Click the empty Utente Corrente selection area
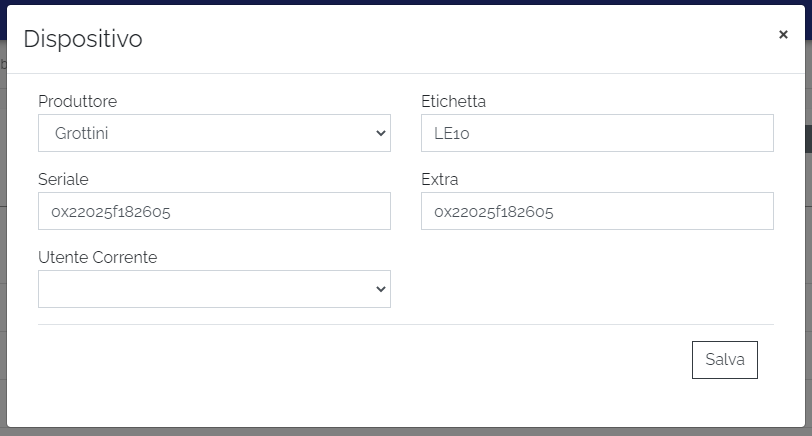This screenshot has height=436, width=812. click(x=200, y=289)
